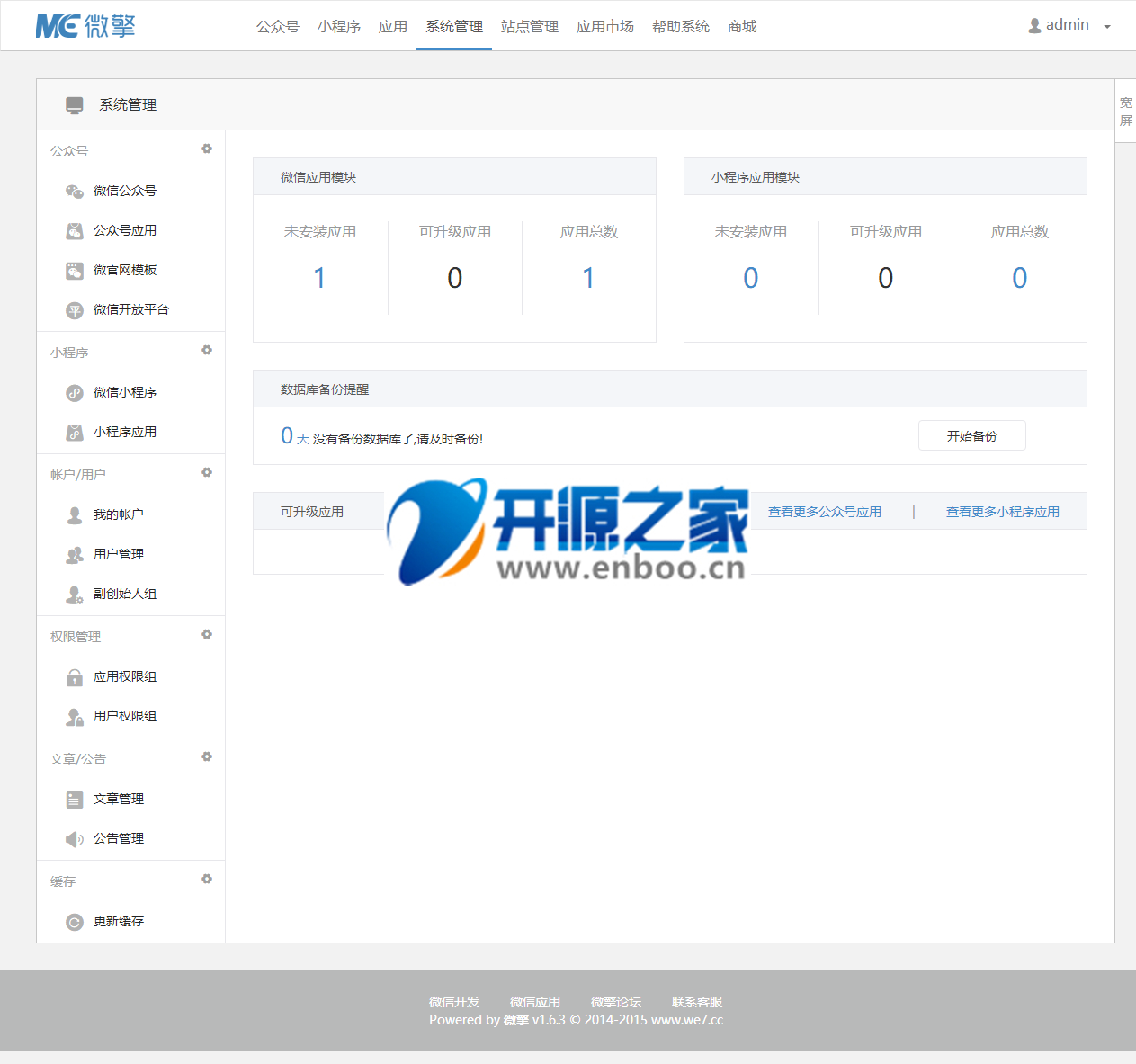1136x1064 pixels.
Task: Click the 更新缓存 refresh icon
Action: (75, 922)
